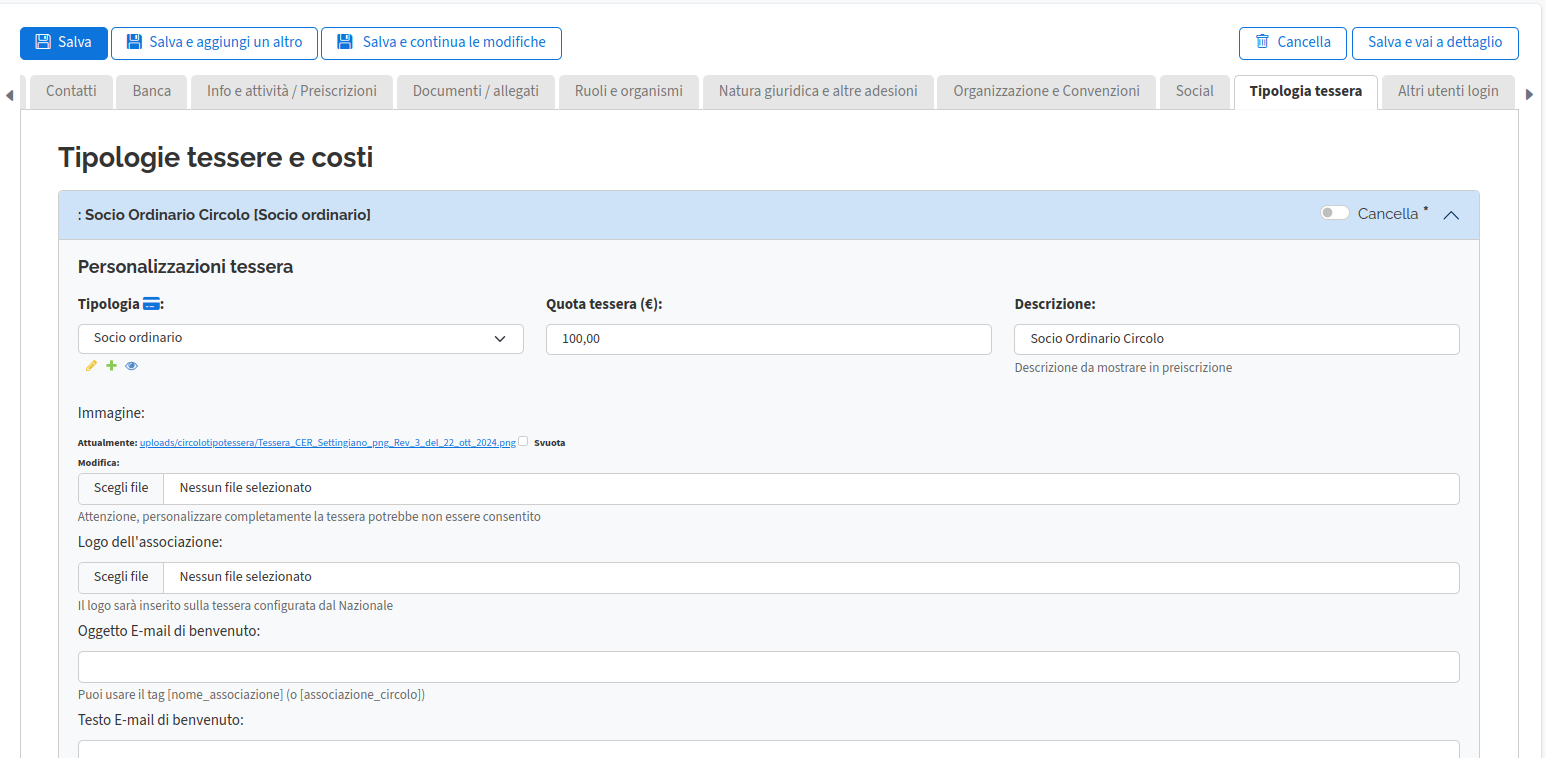Viewport: 1546px width, 758px height.
Task: Switch to the Social tab
Action: pos(1195,91)
